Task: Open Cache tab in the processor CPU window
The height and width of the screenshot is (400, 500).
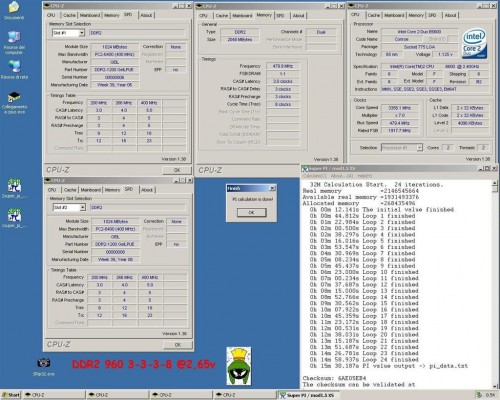Action: pyautogui.click(x=374, y=15)
